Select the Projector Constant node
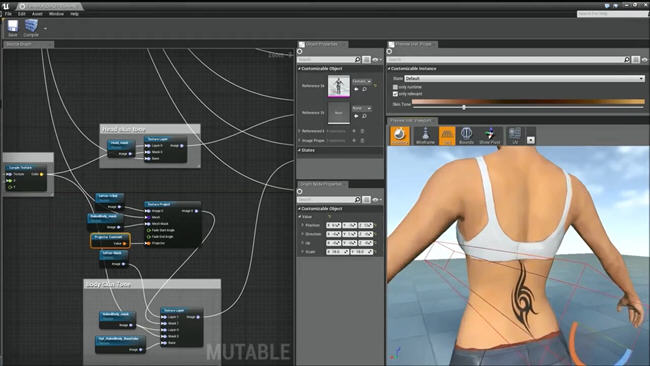650x366 pixels. (110, 240)
